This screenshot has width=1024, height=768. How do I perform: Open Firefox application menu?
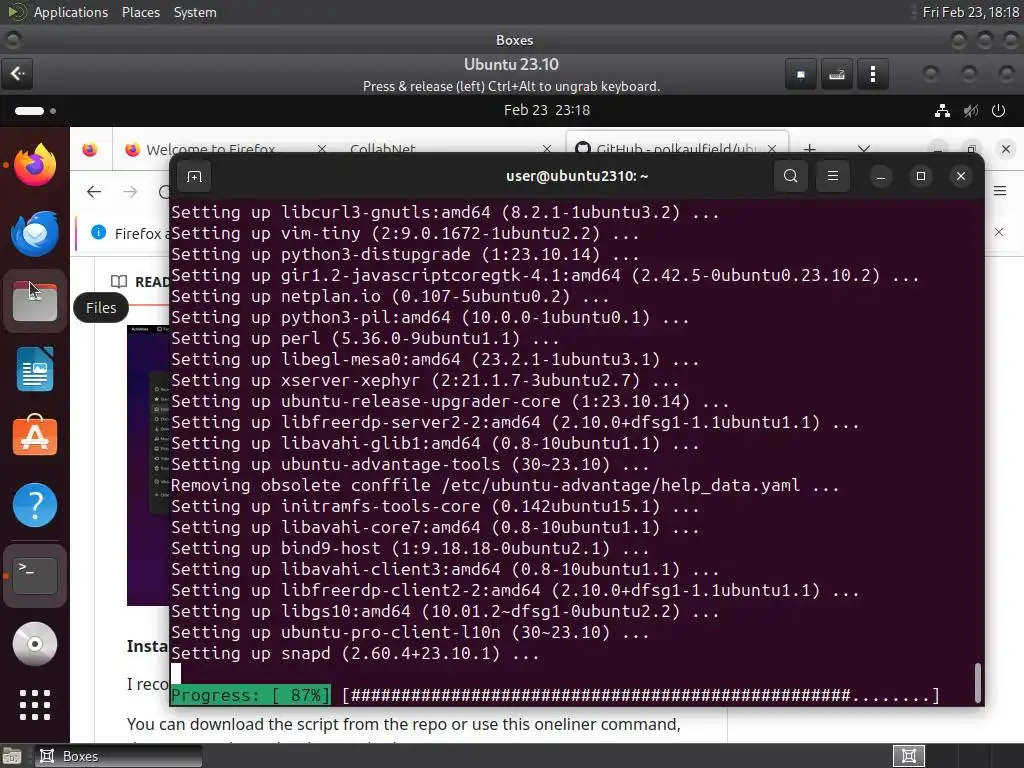tap(1000, 191)
